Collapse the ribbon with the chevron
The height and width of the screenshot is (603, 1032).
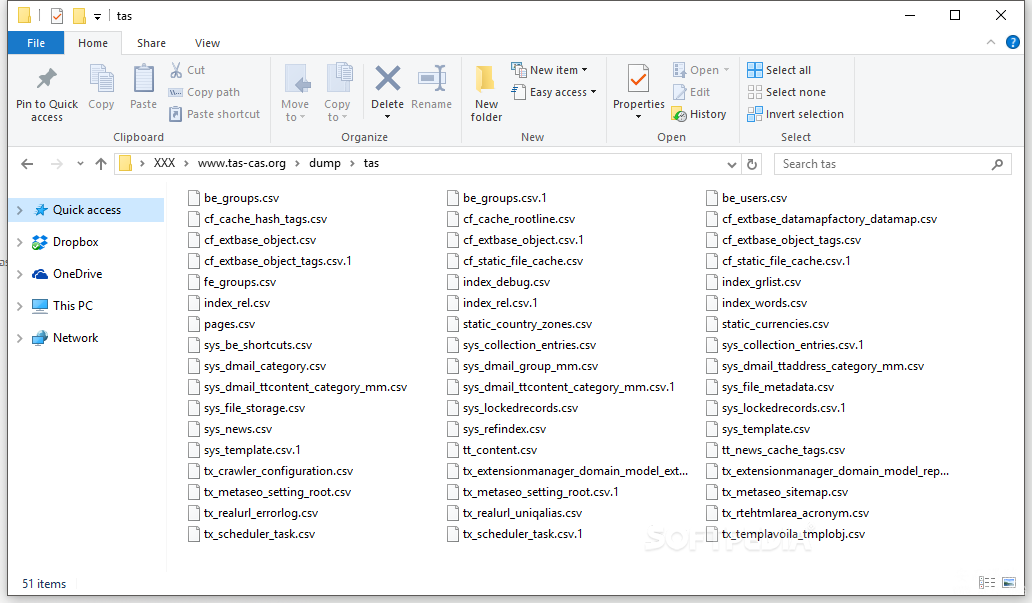(x=990, y=43)
